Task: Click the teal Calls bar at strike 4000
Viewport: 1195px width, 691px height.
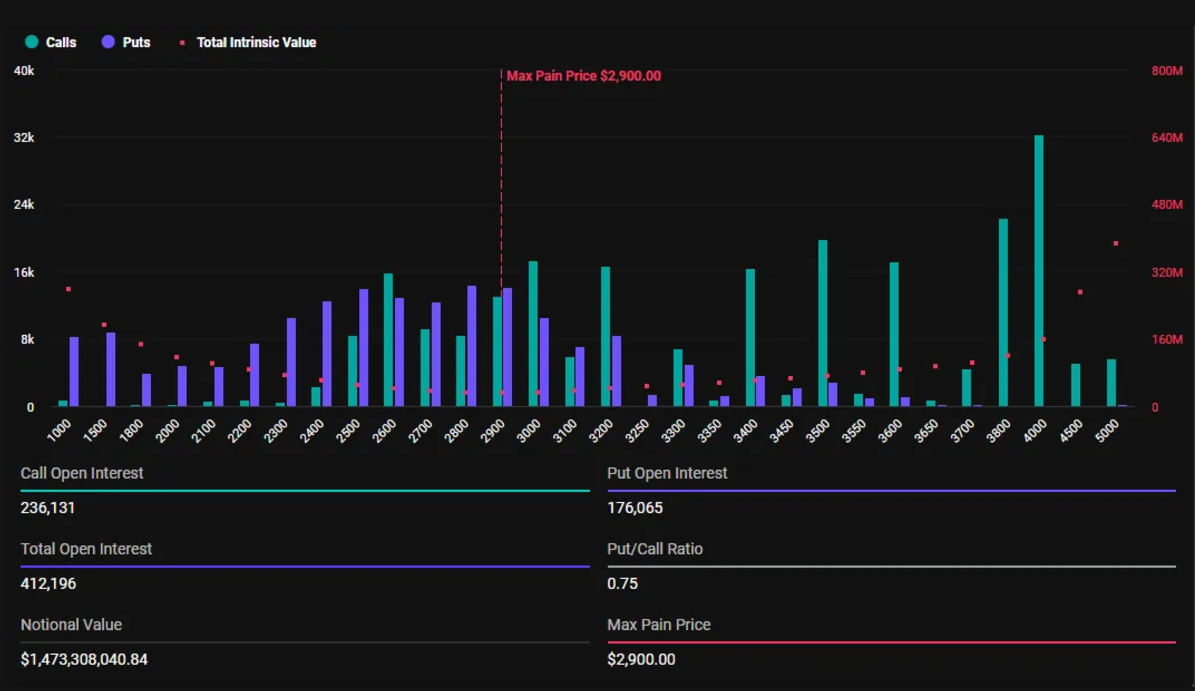Action: tap(1039, 270)
